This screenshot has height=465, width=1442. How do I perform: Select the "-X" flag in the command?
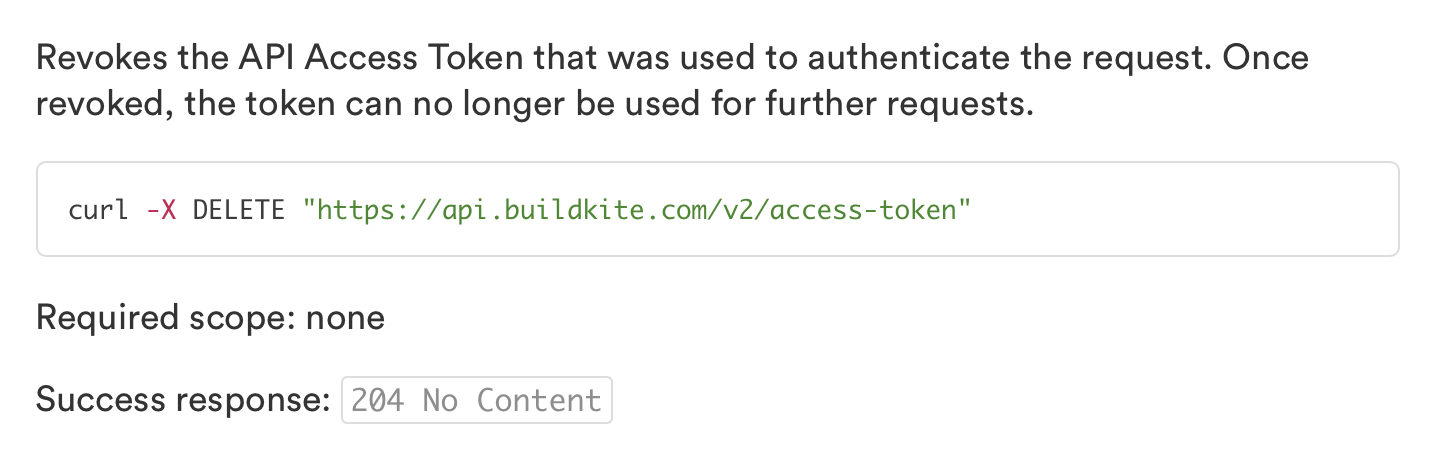[x=160, y=210]
